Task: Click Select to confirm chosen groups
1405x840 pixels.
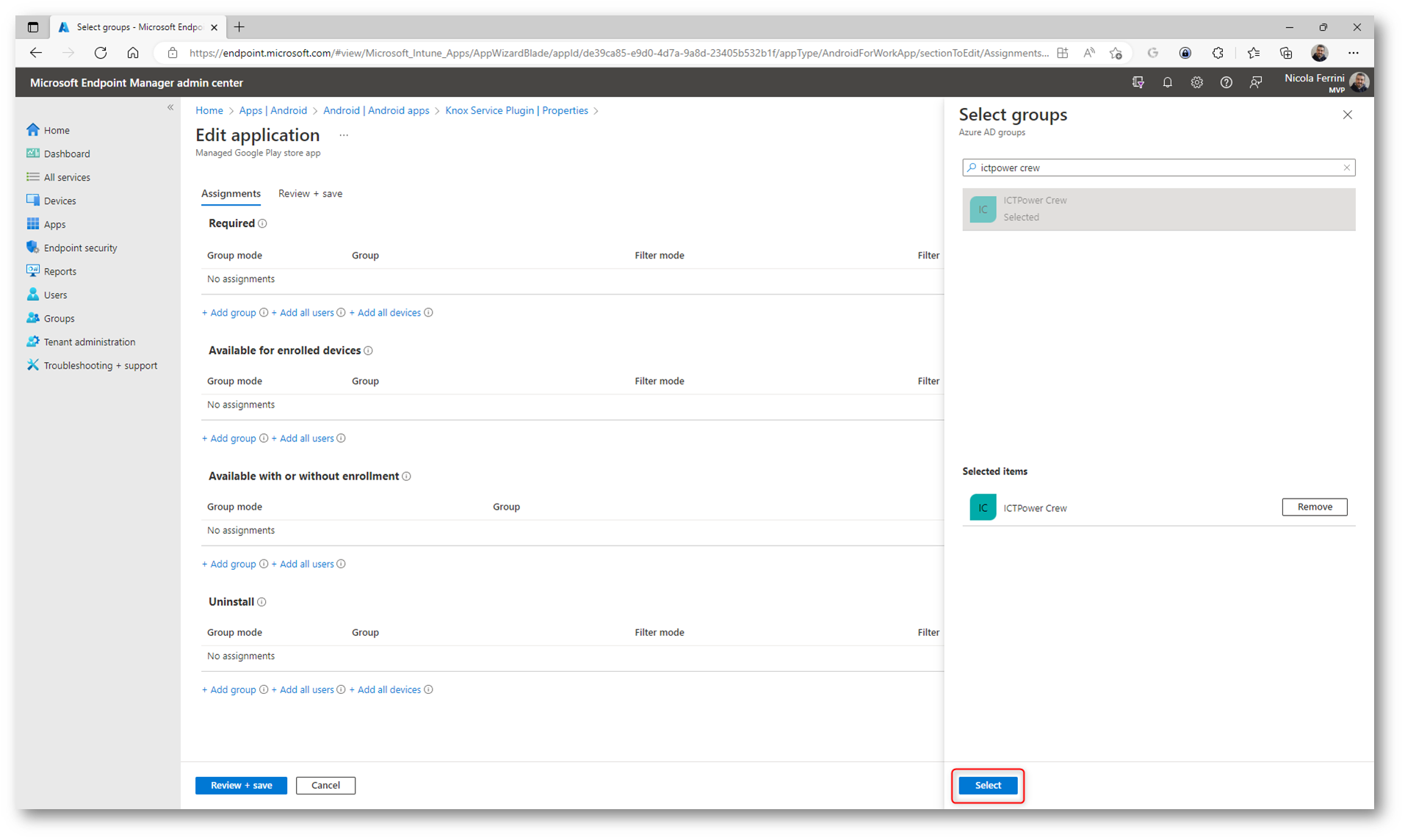Action: click(988, 785)
